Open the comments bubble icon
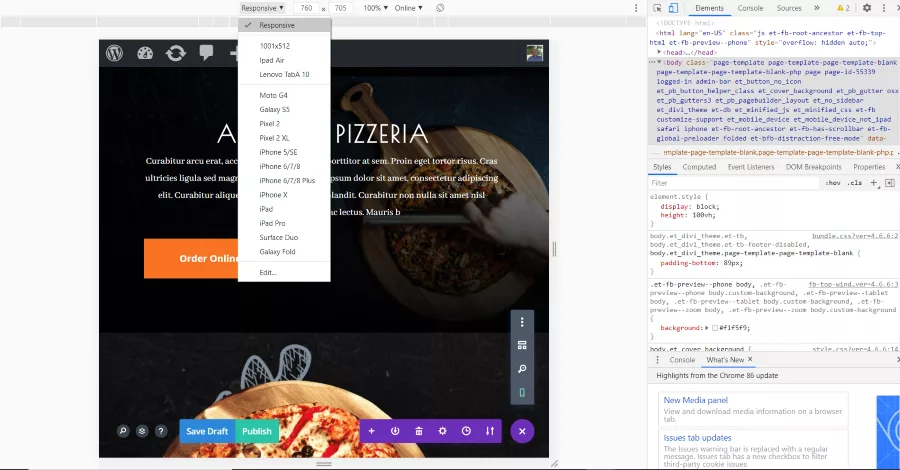 [206, 53]
